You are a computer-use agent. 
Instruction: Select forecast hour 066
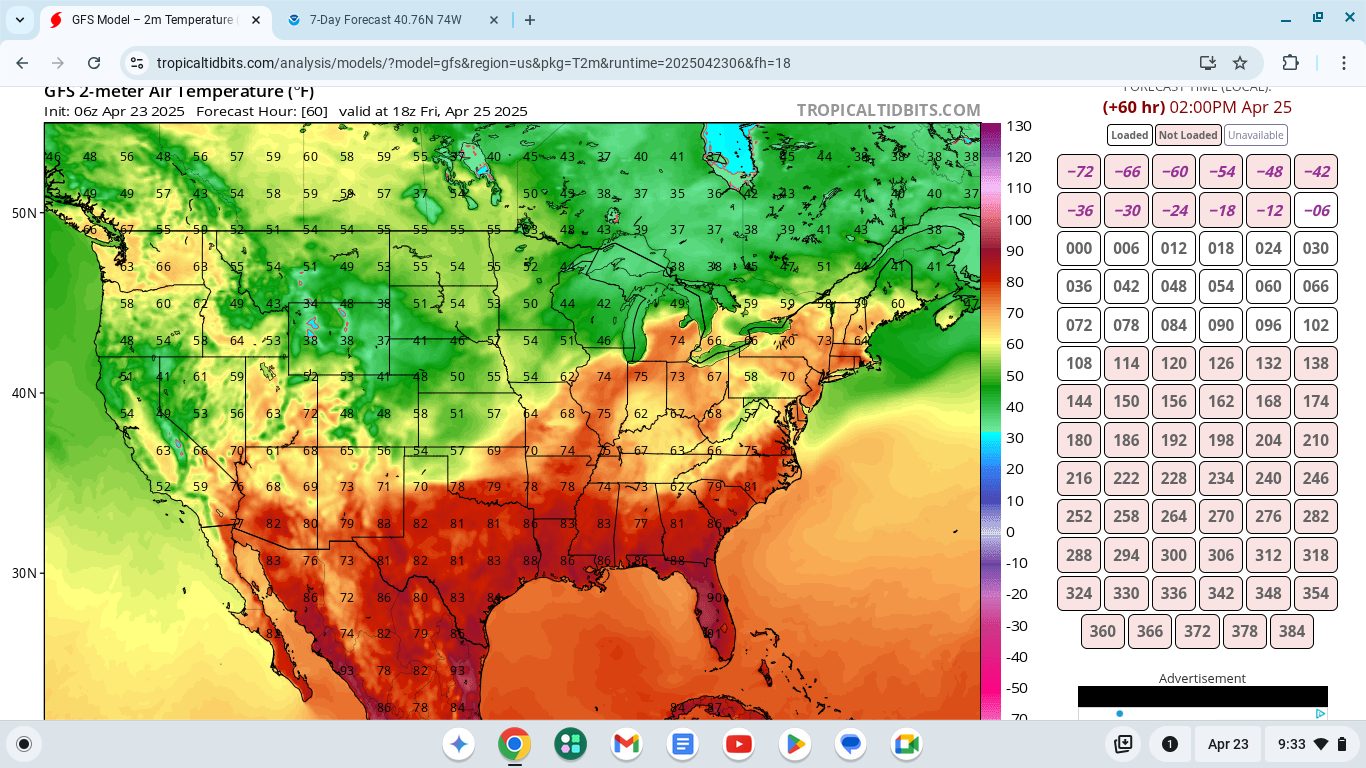click(x=1315, y=287)
